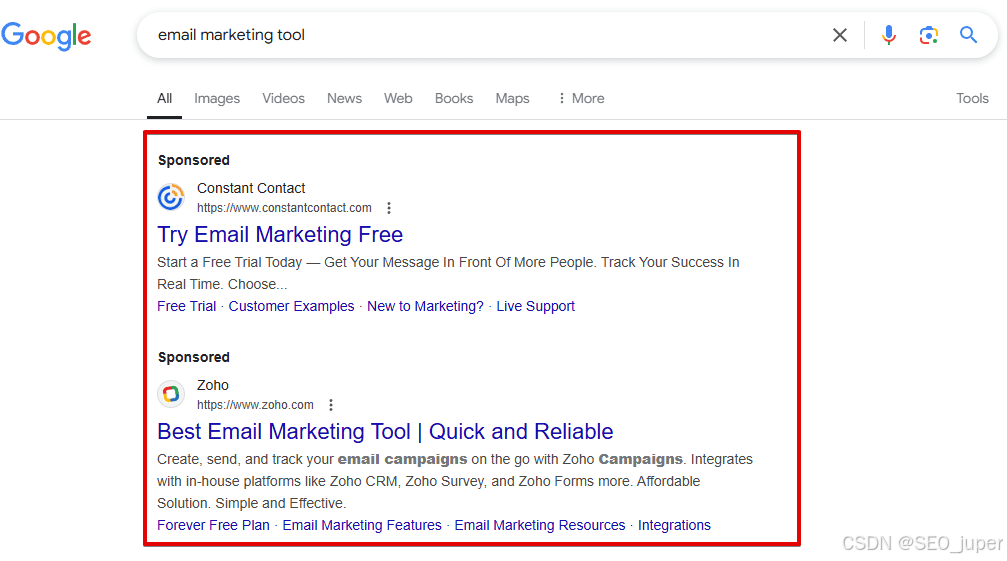
Task: Click the Zoho advertiser name
Action: pos(213,385)
